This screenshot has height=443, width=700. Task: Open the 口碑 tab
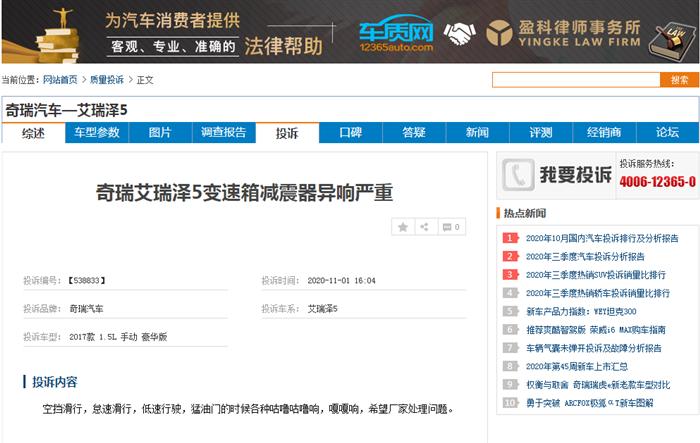(x=350, y=133)
